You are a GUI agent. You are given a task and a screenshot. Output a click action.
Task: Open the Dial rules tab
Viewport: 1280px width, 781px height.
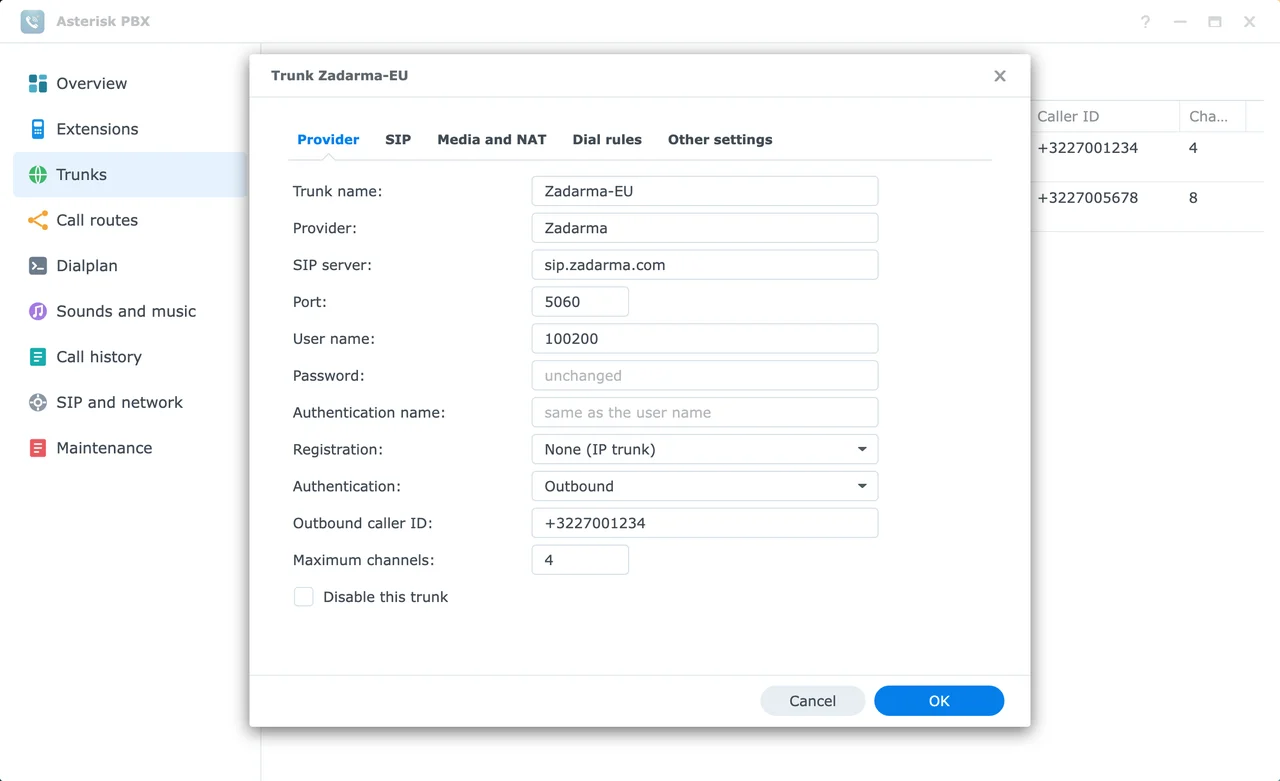[607, 140]
